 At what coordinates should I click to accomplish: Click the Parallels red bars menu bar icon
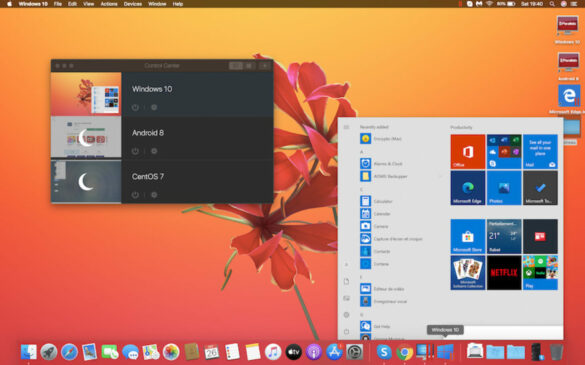[x=460, y=4]
